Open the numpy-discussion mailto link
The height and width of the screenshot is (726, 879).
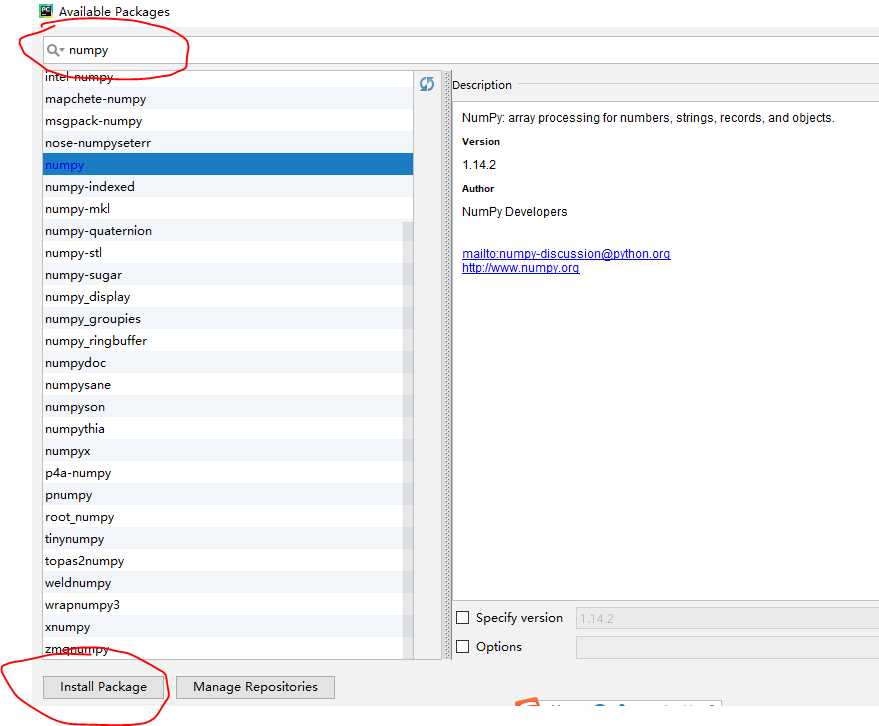tap(566, 253)
